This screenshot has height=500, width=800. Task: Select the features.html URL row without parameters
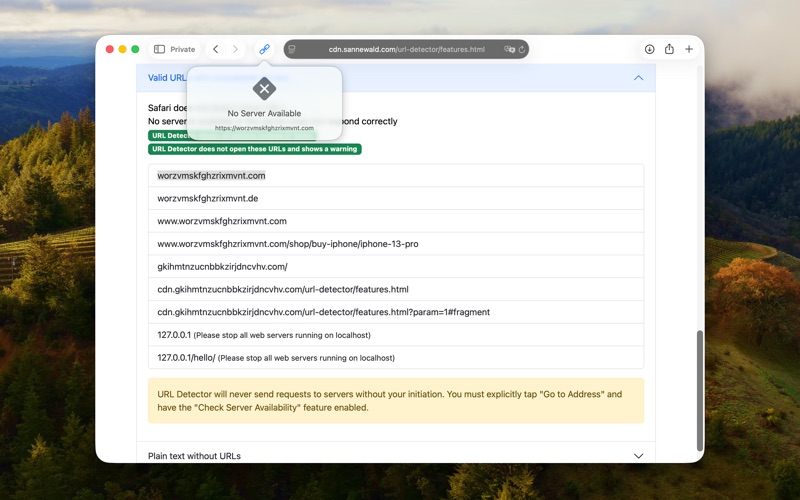396,289
